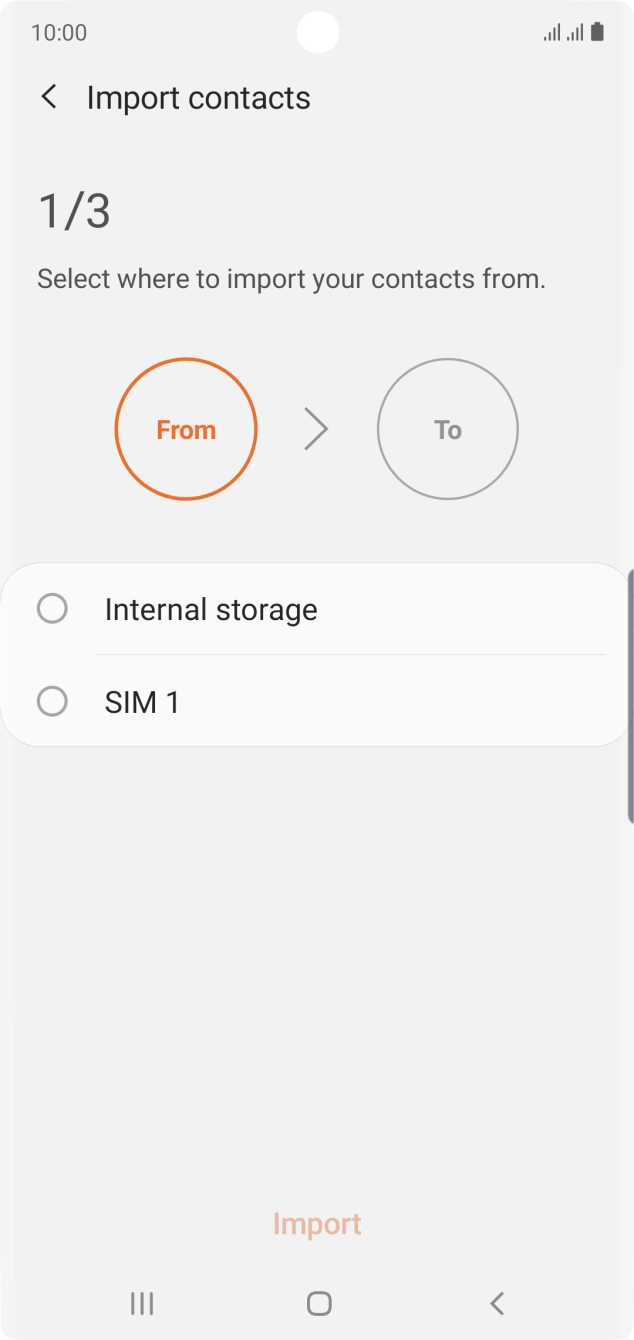
Task: Select the Internal storage radio button
Action: (52, 609)
